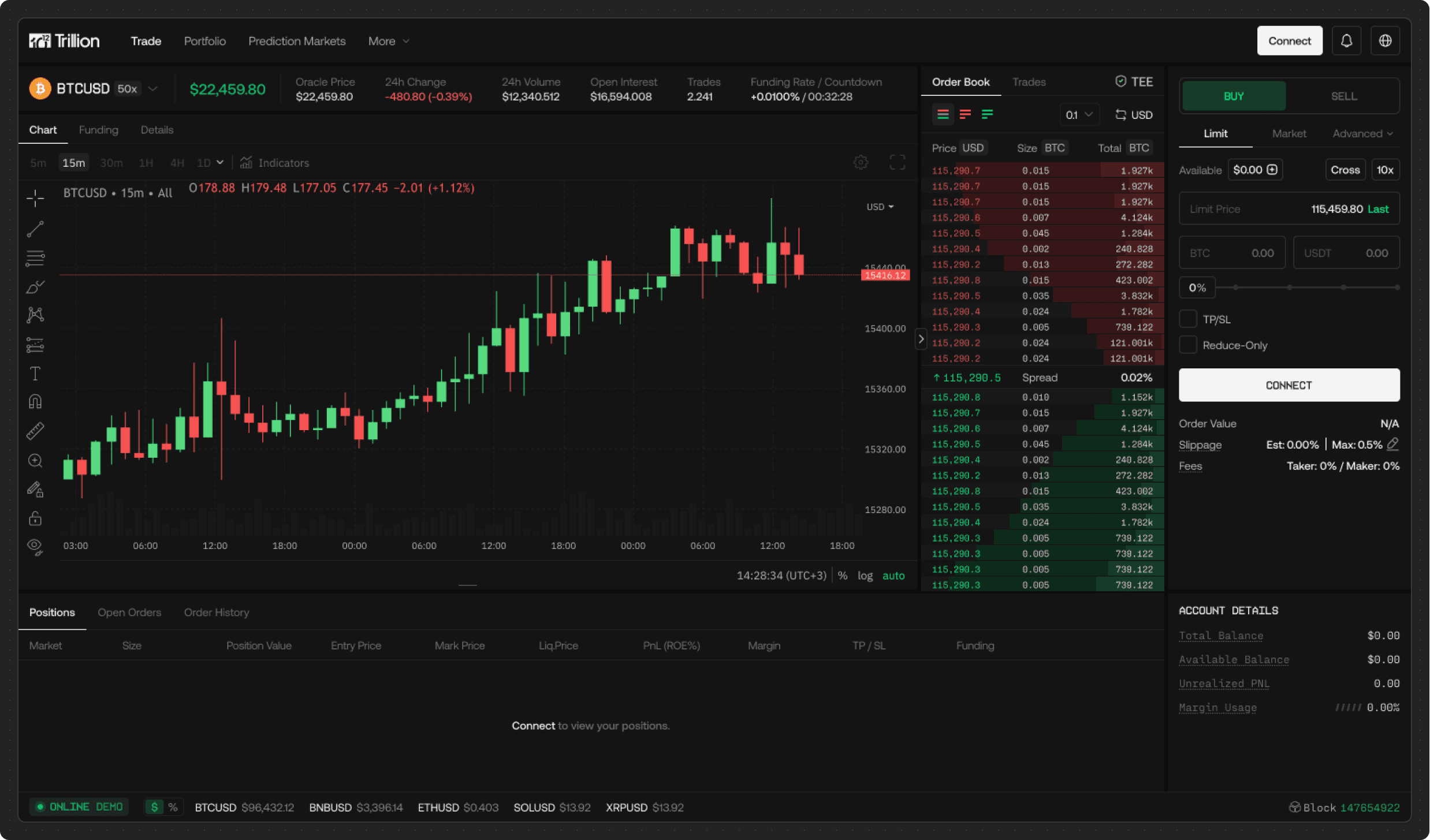The width and height of the screenshot is (1430, 840).
Task: Activate the magnet snap tool
Action: coord(35,402)
